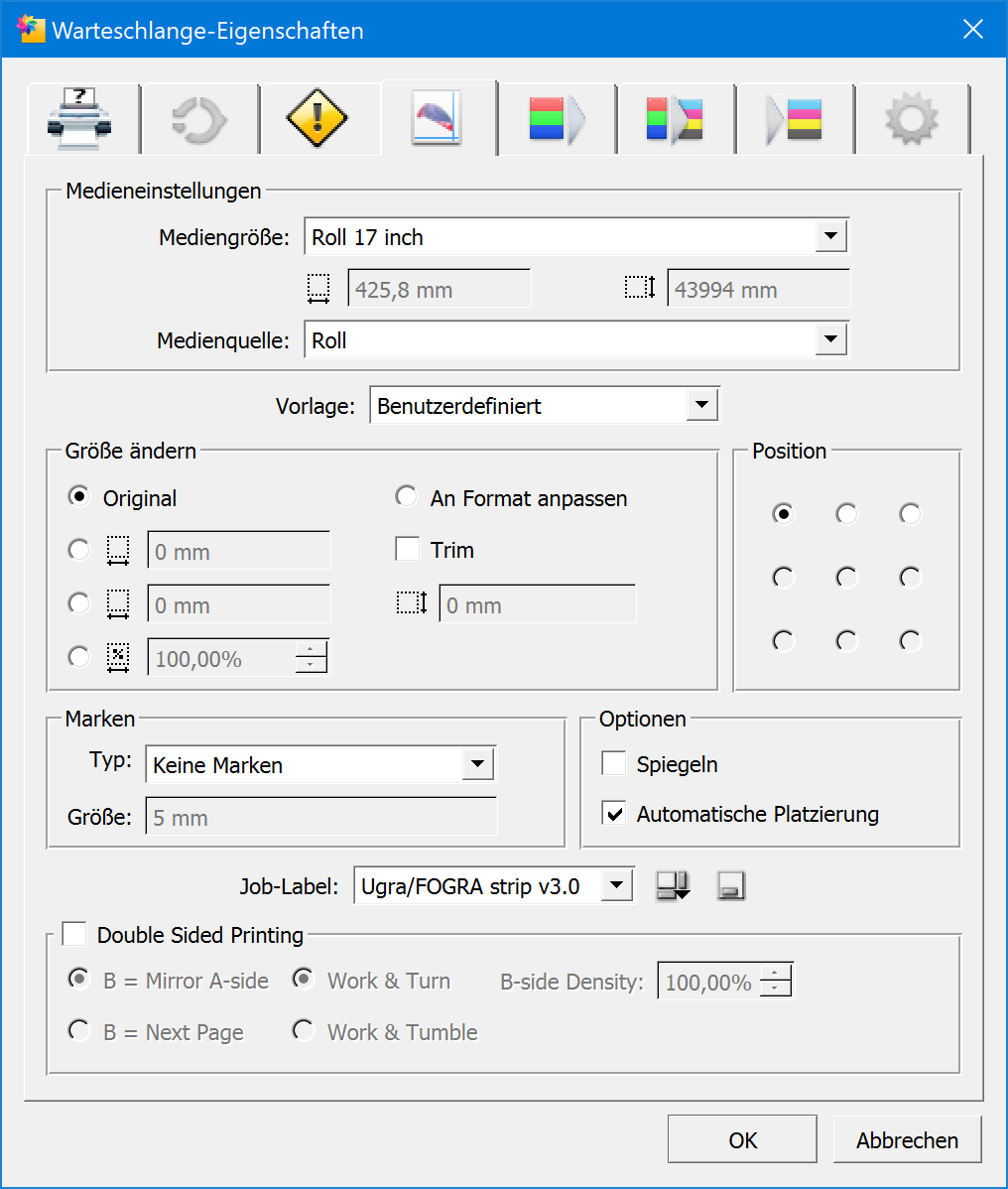Viewport: 1008px width, 1189px height.
Task: Switch to the page layout tab
Action: coord(438,117)
